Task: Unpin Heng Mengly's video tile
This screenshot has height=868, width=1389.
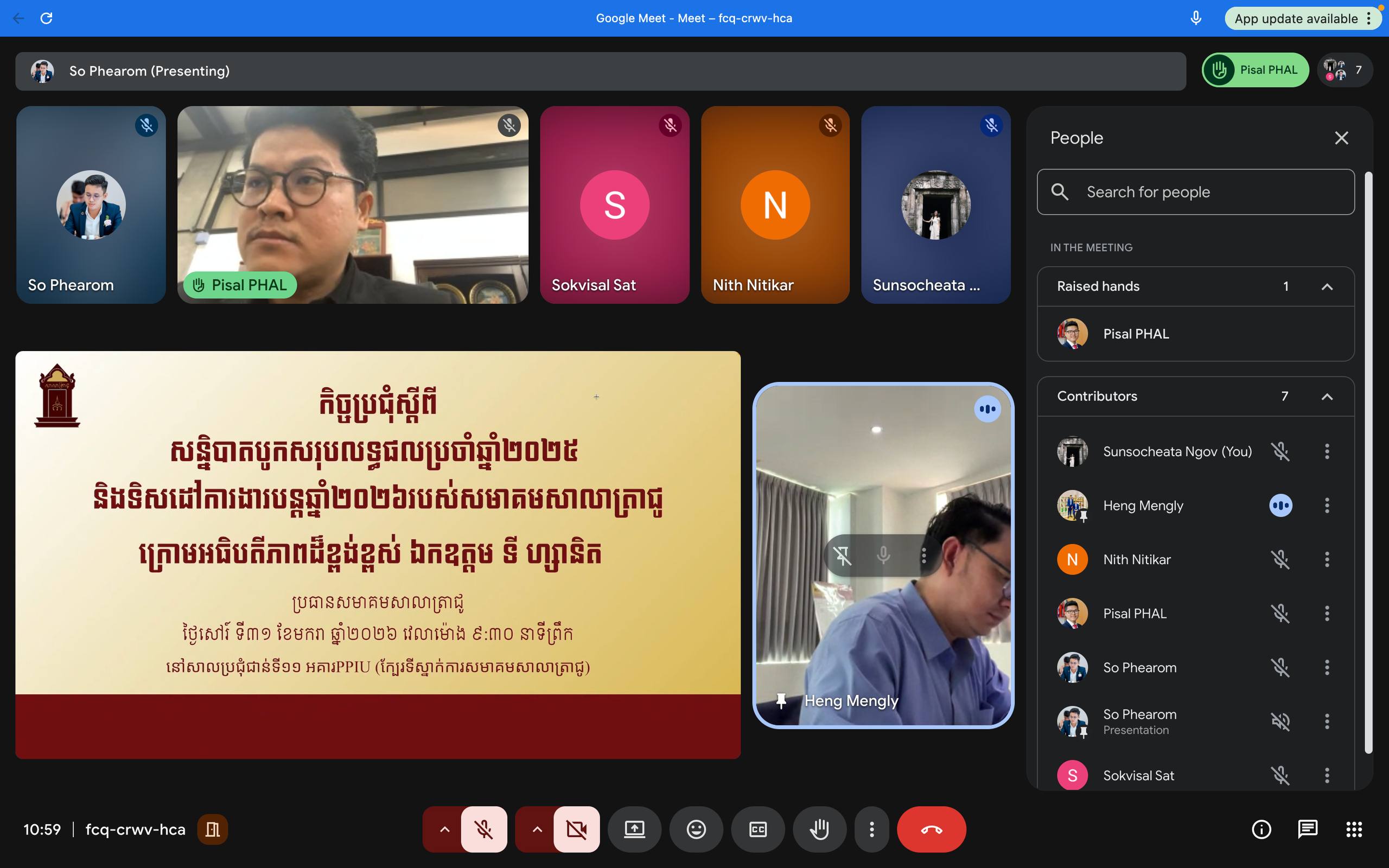Action: (x=843, y=555)
